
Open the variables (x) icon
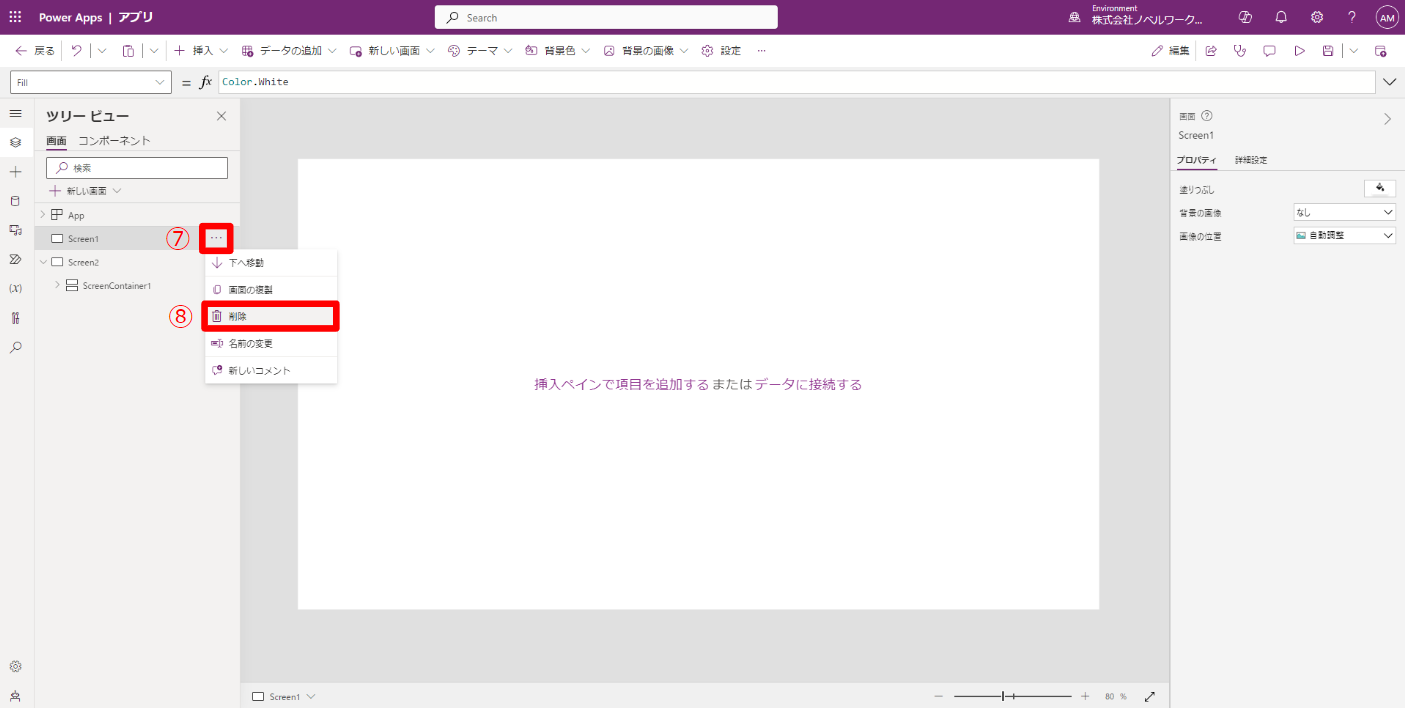click(x=15, y=288)
